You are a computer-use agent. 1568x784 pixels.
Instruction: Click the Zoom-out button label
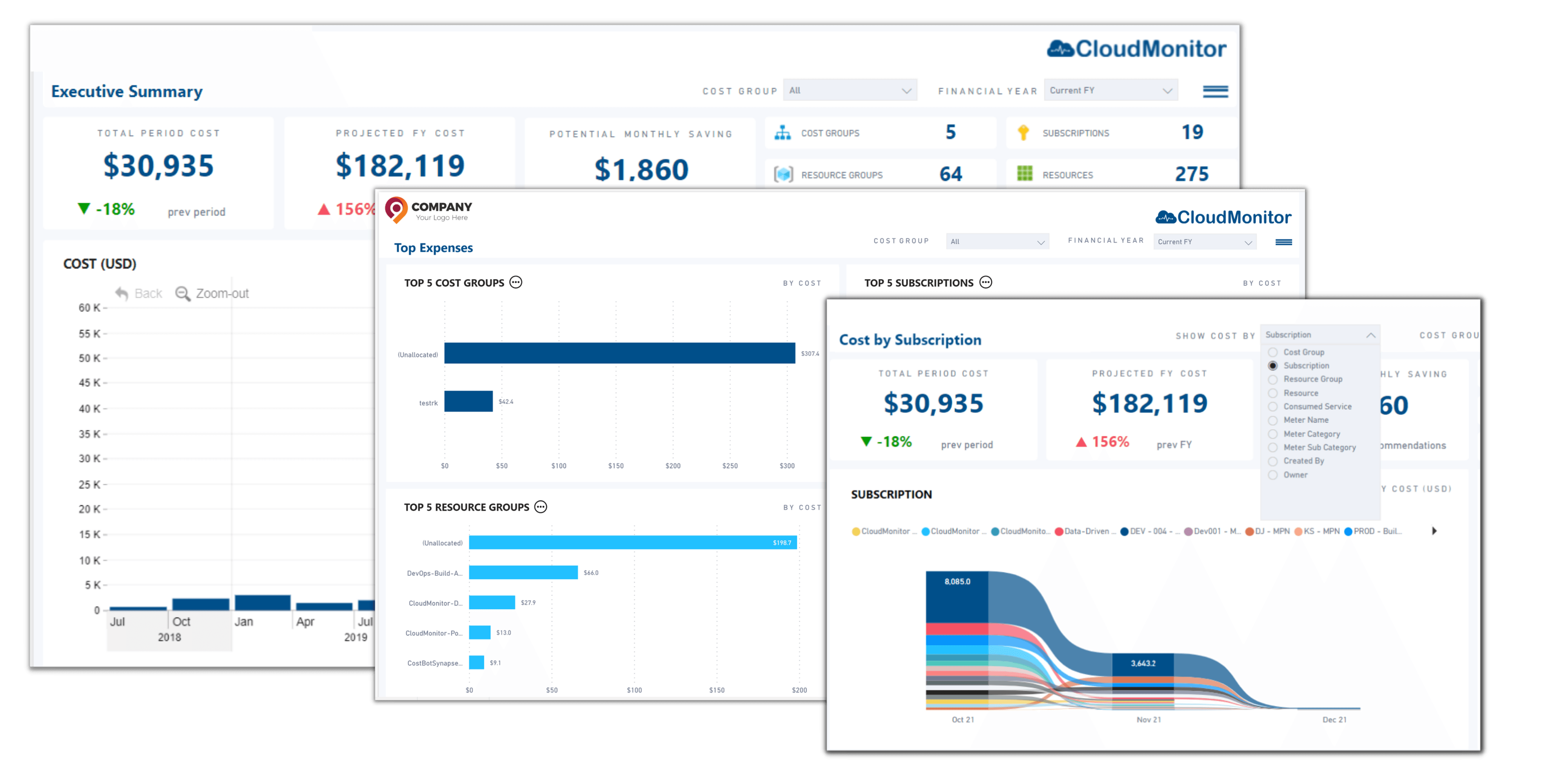click(x=222, y=293)
